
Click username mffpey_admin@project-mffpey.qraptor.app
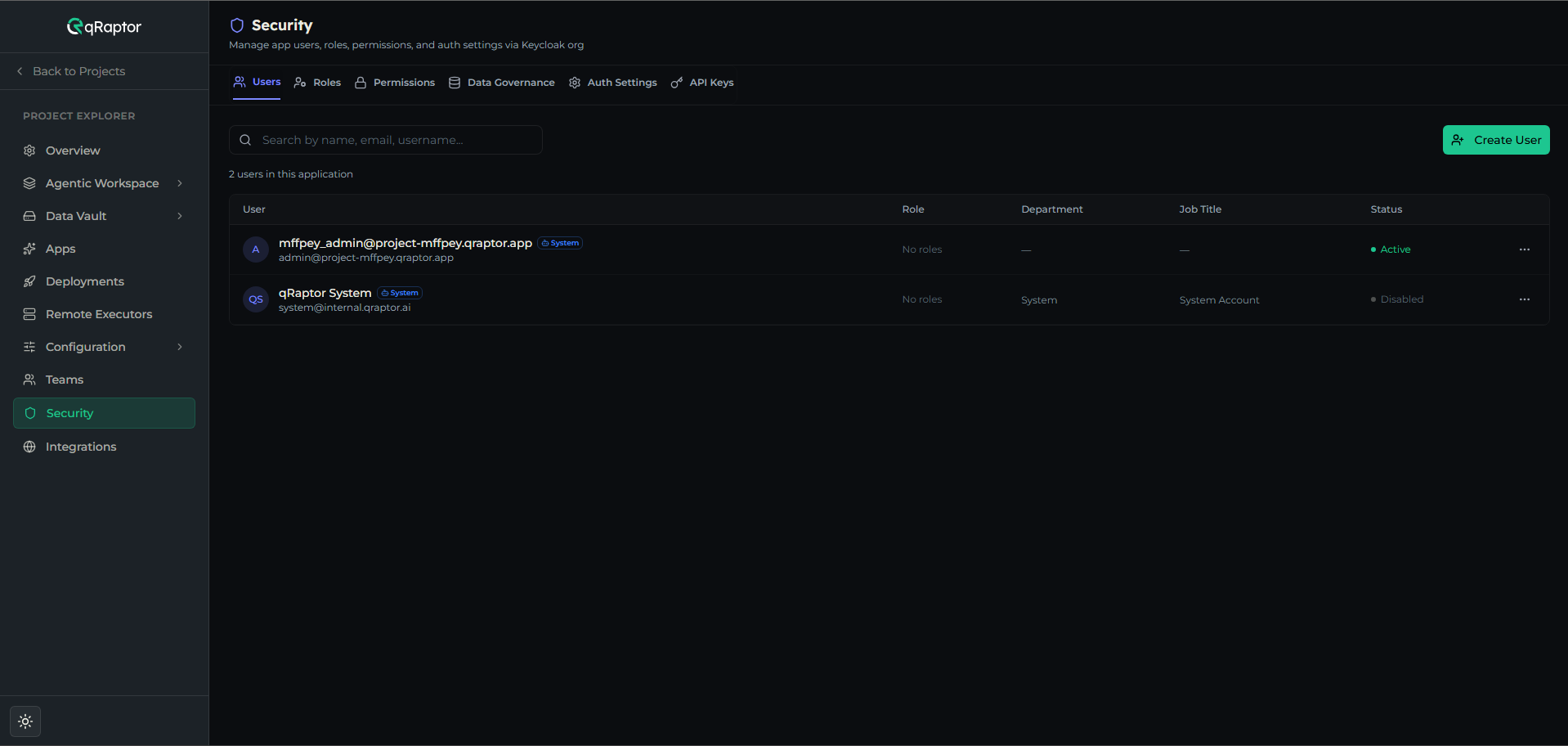pyautogui.click(x=405, y=243)
